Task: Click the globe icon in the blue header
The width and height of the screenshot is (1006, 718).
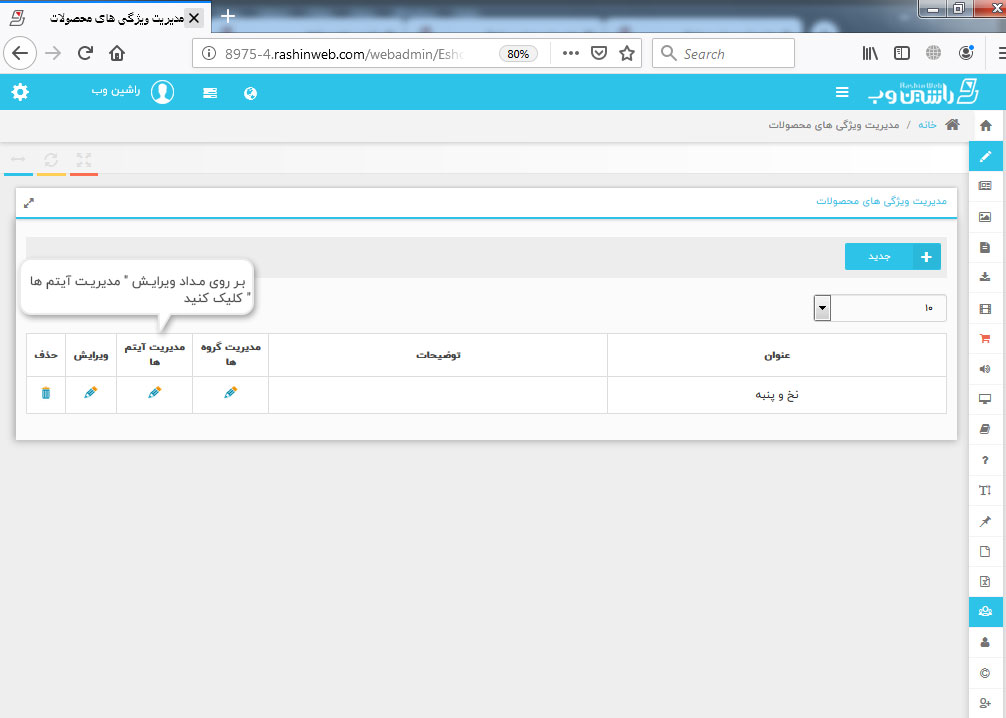Action: pos(250,94)
